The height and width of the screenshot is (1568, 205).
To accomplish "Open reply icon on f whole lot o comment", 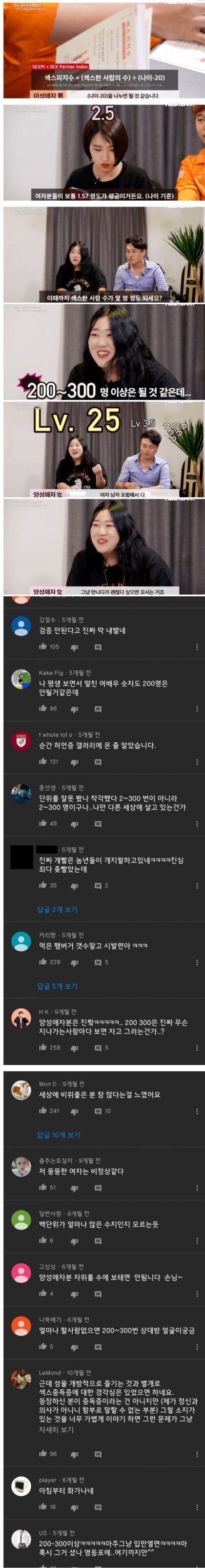I will [x=98, y=761].
